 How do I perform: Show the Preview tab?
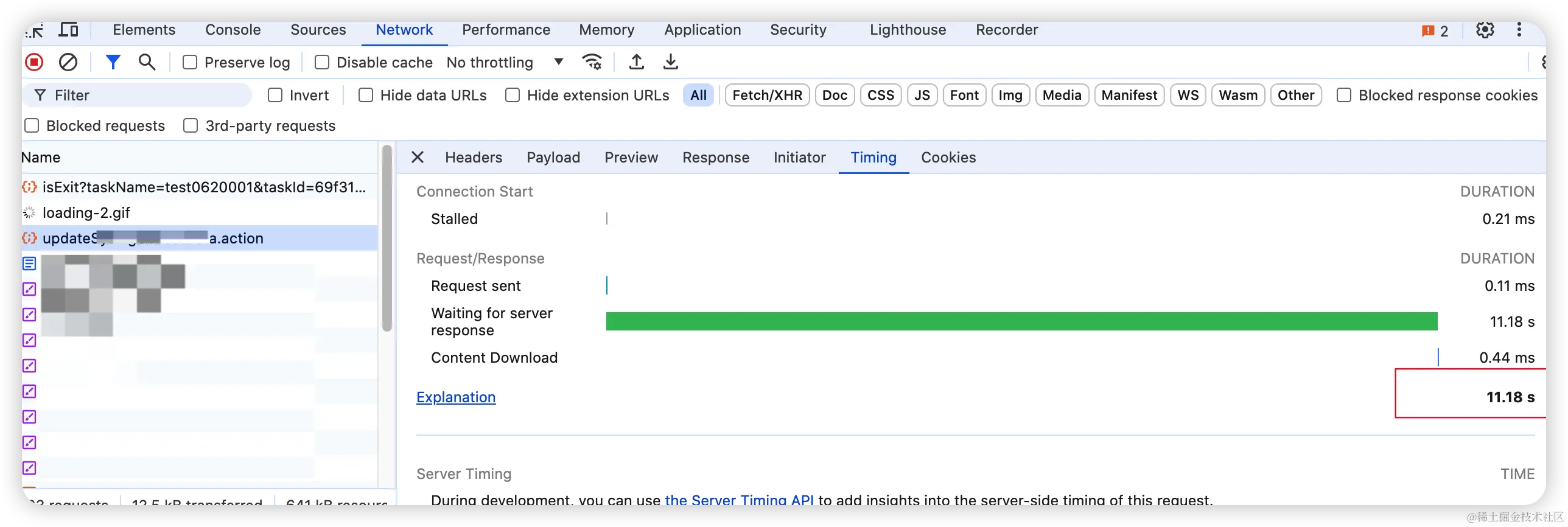tap(631, 158)
